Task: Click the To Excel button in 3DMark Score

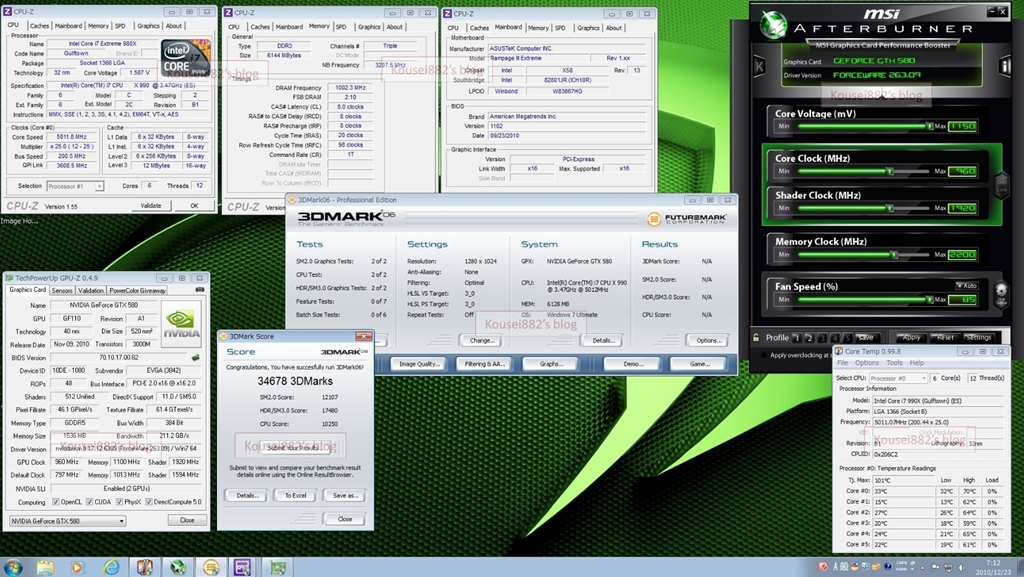Action: [296, 495]
